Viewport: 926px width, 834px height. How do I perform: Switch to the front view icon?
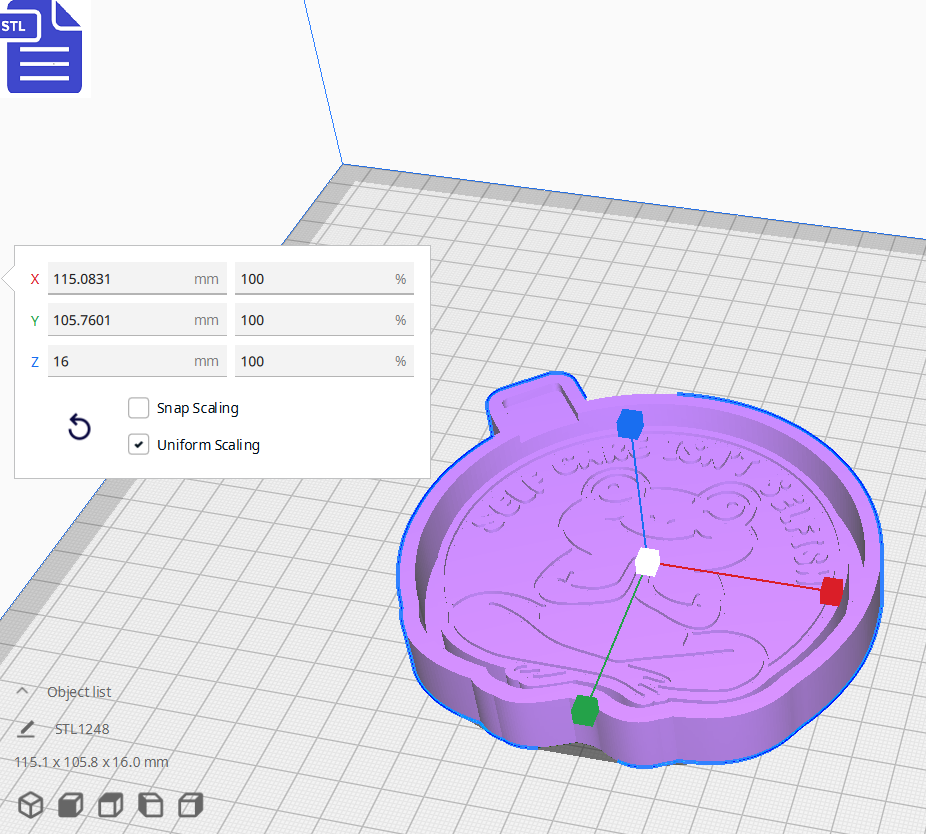tap(68, 805)
